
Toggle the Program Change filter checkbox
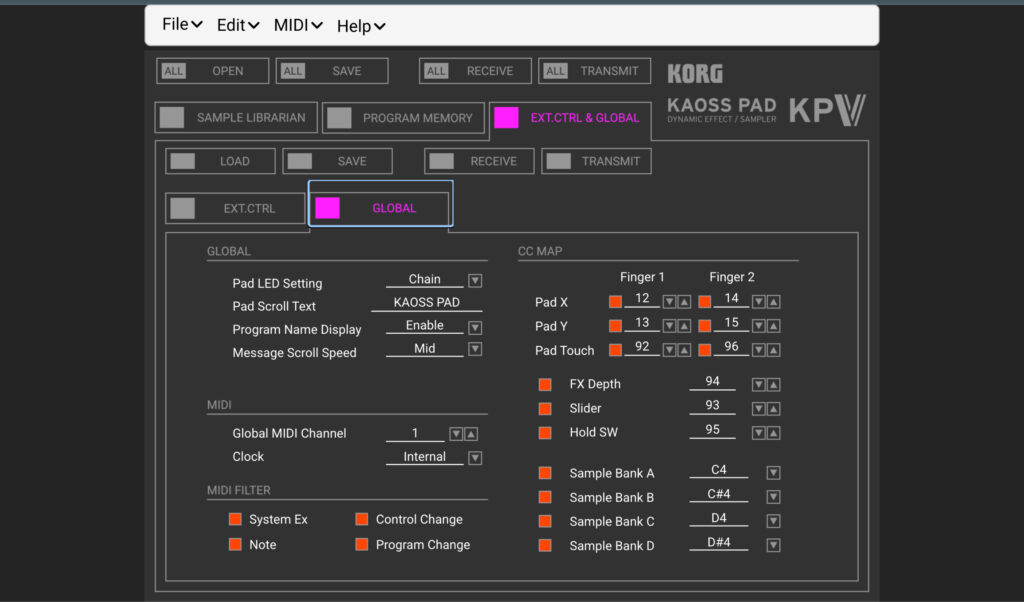pyautogui.click(x=361, y=544)
